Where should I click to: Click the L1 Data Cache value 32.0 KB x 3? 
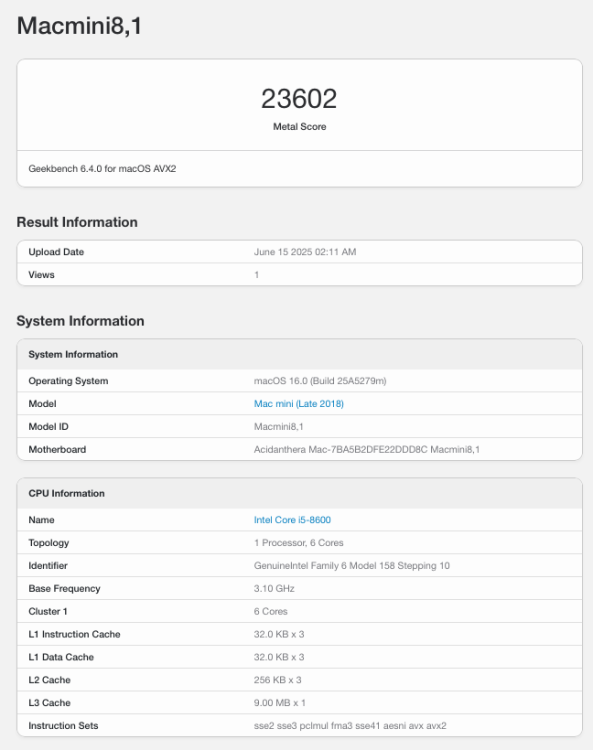(279, 657)
